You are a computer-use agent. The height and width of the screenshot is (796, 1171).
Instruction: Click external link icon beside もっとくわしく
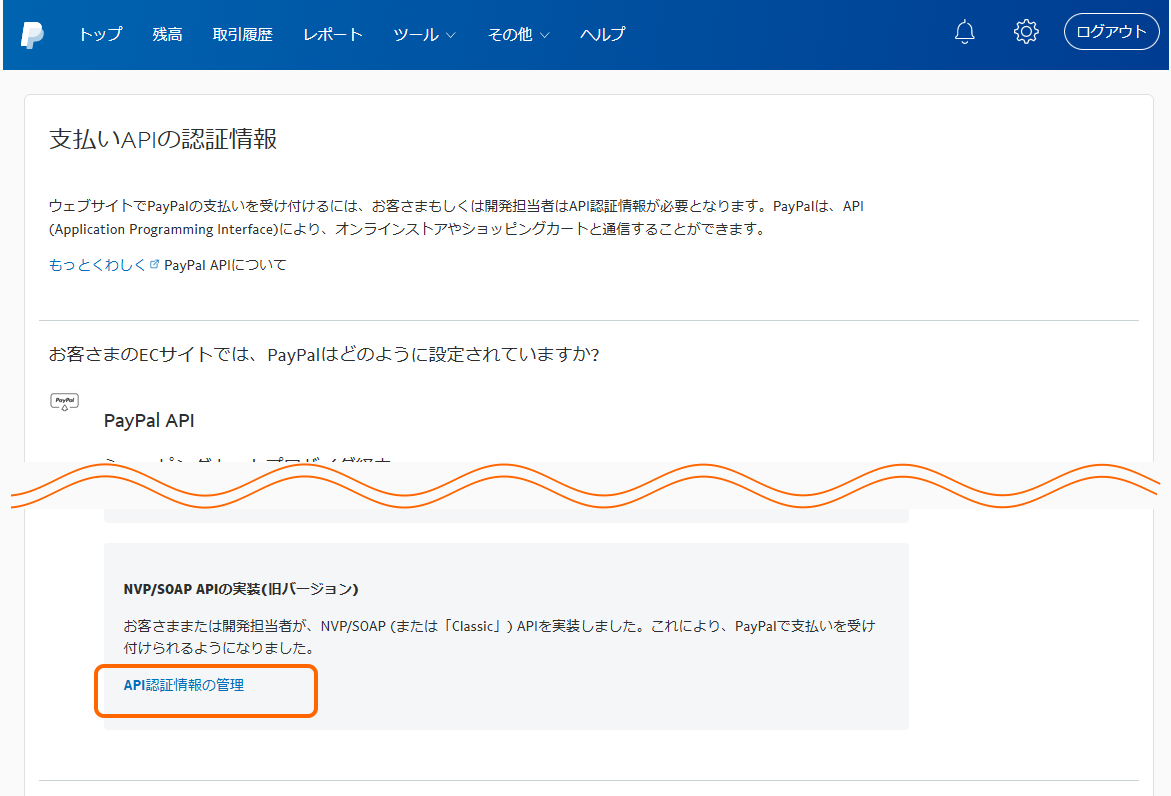coord(154,265)
